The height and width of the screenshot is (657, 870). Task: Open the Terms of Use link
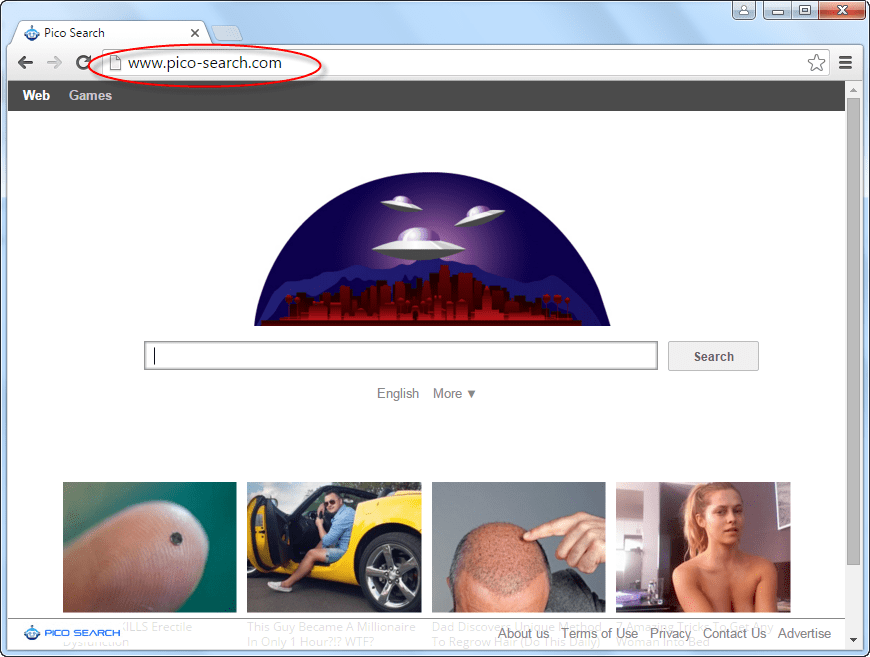pos(599,633)
